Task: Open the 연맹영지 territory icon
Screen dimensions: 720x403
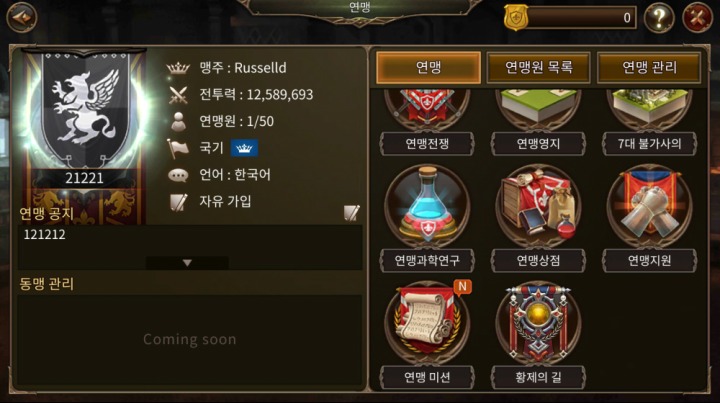Action: (x=538, y=110)
